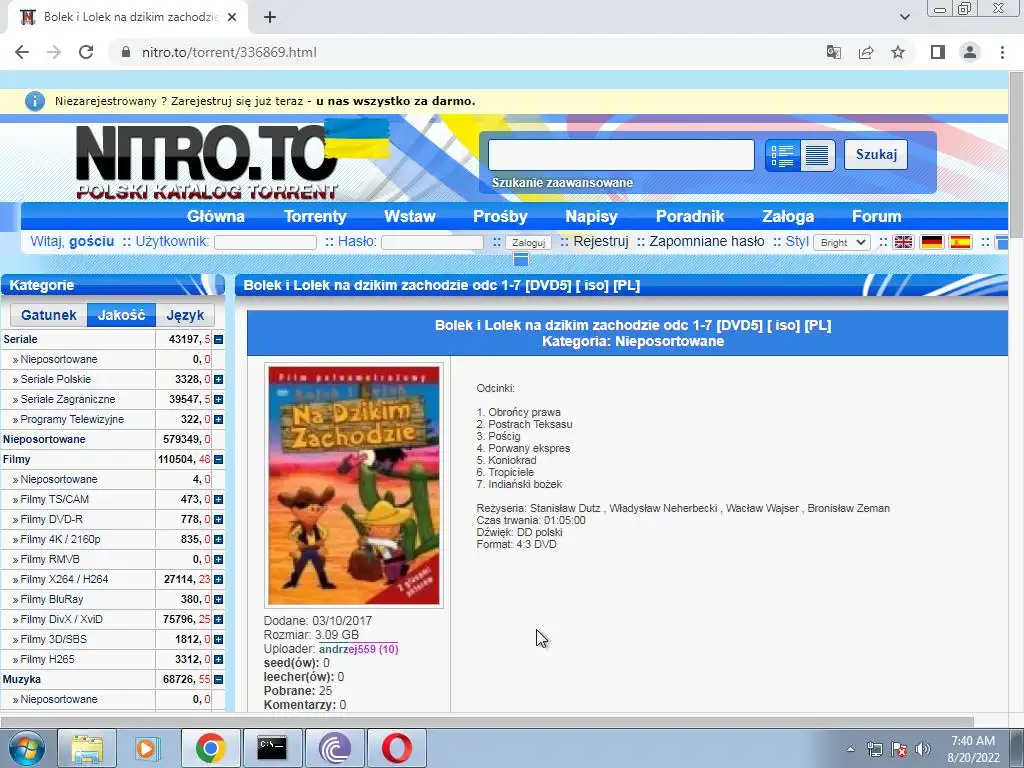
Task: Open the Filmy BluRay subcategory
Action: (52, 600)
